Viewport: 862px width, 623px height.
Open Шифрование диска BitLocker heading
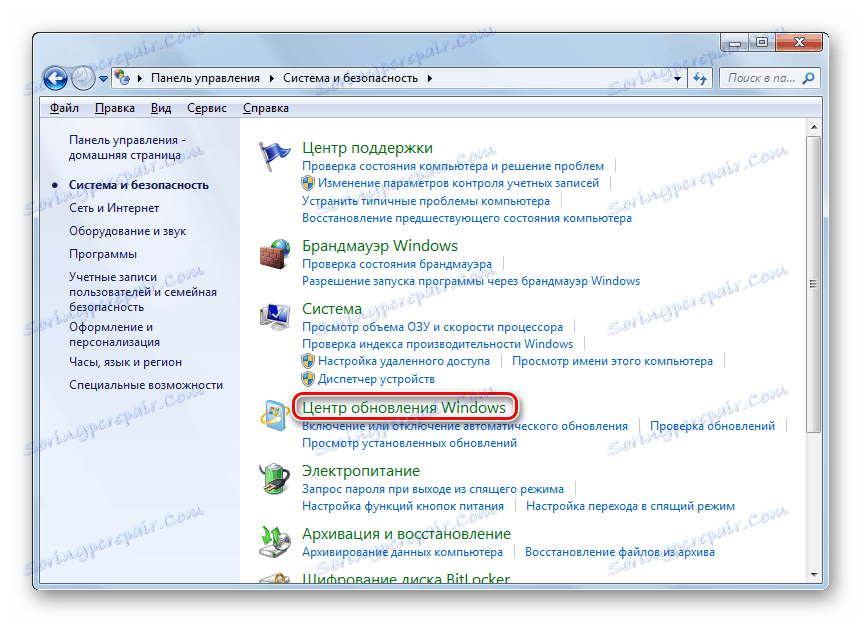coord(406,578)
